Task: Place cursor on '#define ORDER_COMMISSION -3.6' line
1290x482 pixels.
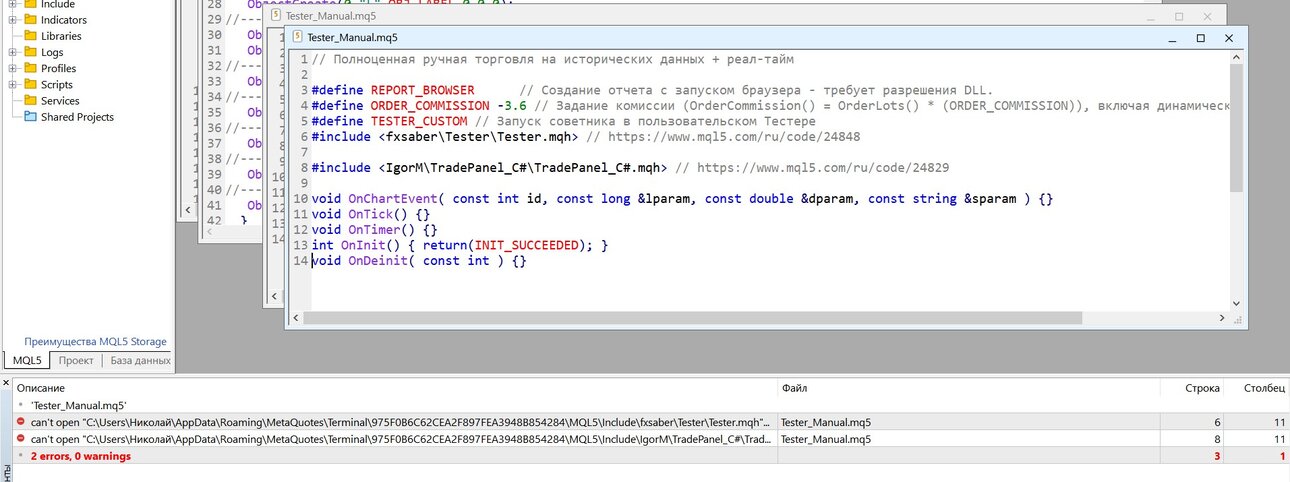Action: tap(770, 106)
